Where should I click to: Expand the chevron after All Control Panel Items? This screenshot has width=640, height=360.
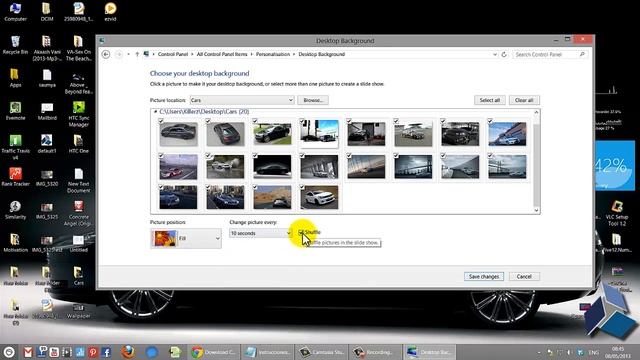point(251,54)
